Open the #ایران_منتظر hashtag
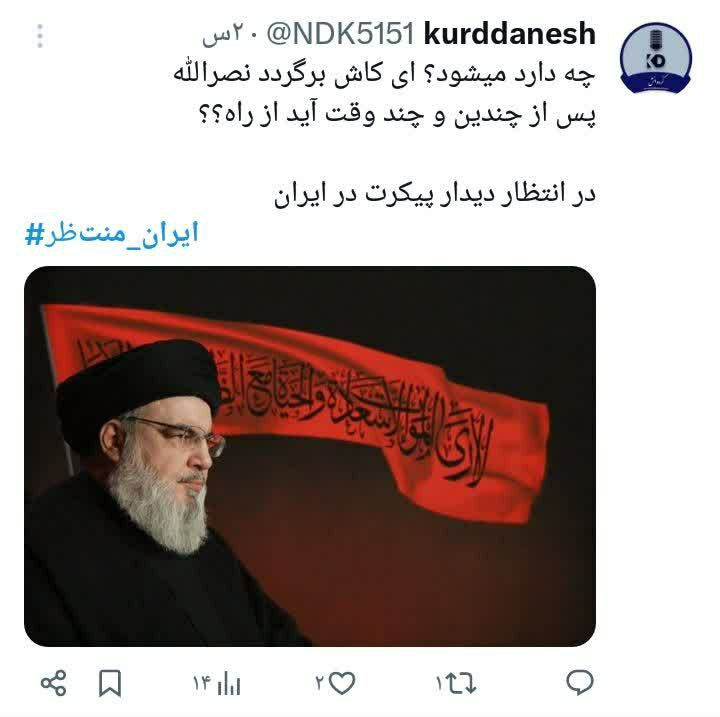The image size is (720, 717). tap(112, 234)
